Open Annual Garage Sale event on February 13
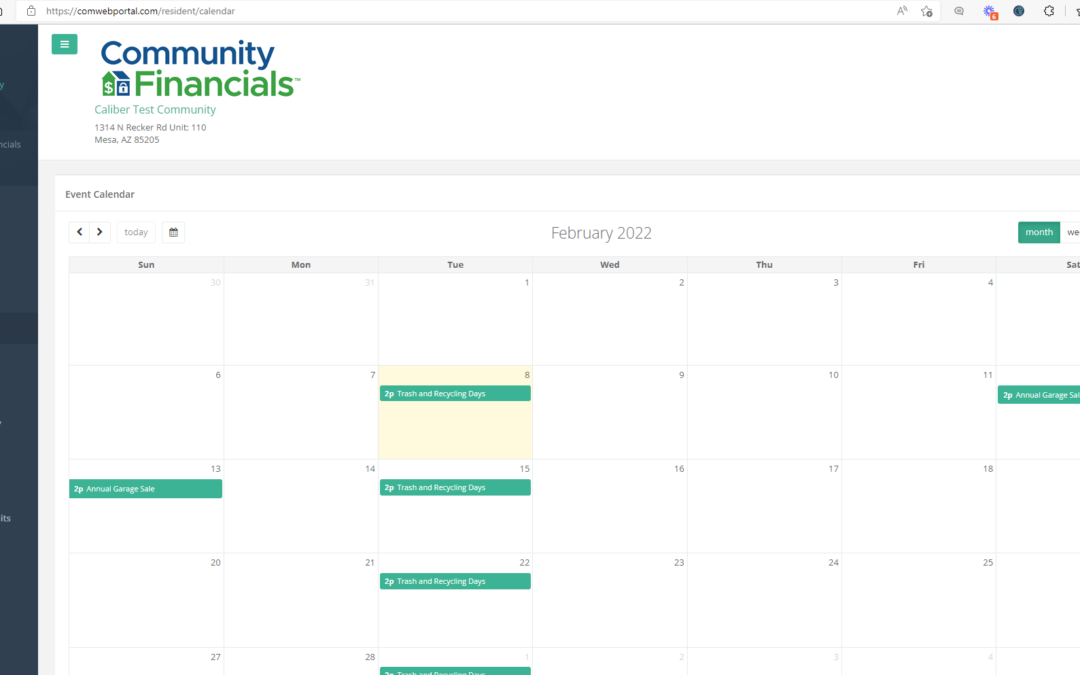Image resolution: width=1080 pixels, height=675 pixels. pos(146,489)
